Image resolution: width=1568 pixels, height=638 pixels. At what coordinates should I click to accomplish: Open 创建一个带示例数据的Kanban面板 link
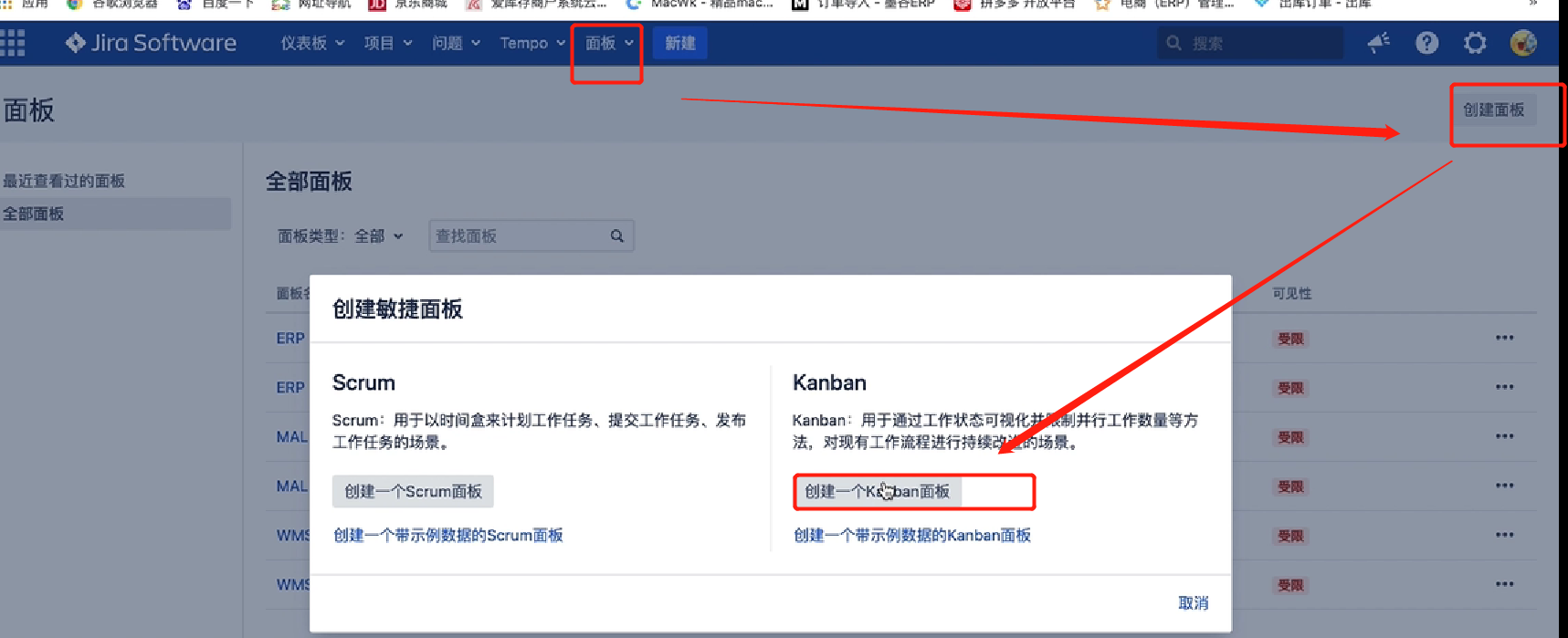(912, 535)
